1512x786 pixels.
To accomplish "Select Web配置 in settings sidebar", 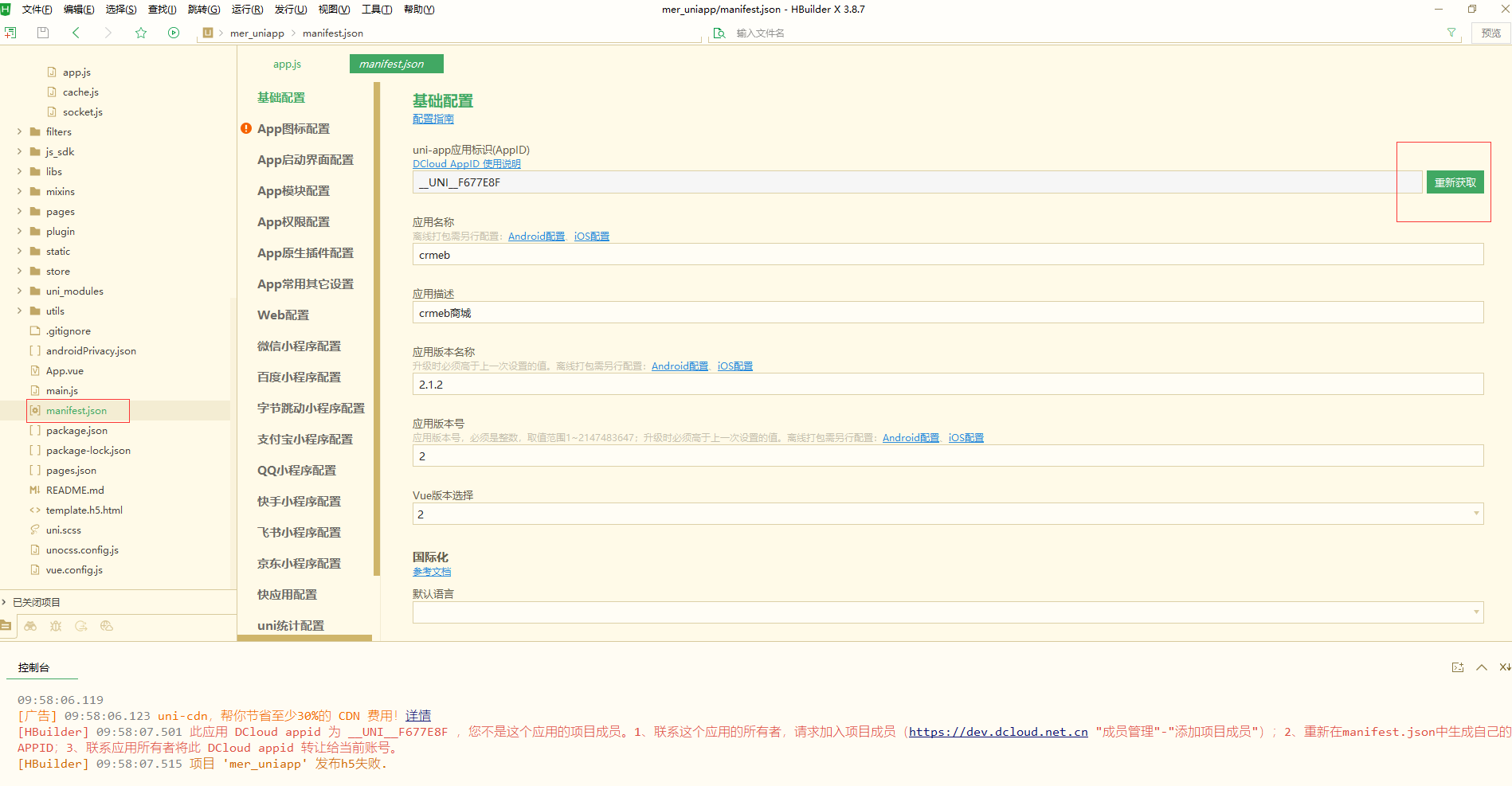I will click(x=283, y=315).
